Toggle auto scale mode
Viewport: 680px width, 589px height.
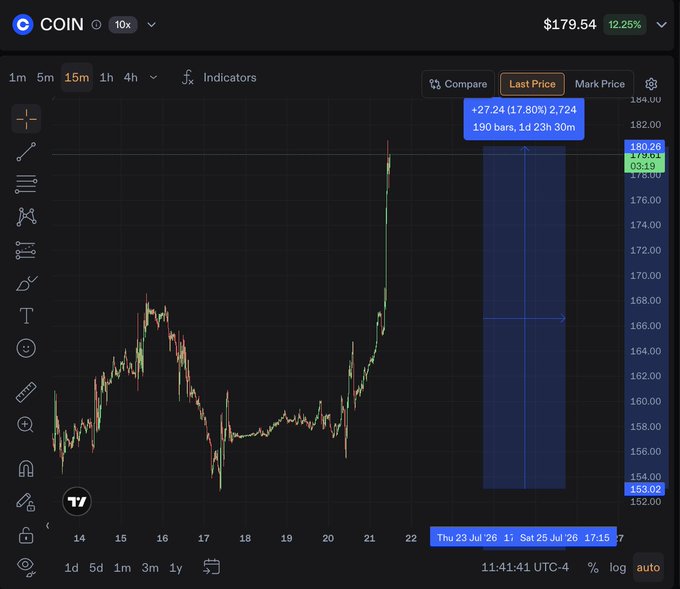tap(648, 567)
